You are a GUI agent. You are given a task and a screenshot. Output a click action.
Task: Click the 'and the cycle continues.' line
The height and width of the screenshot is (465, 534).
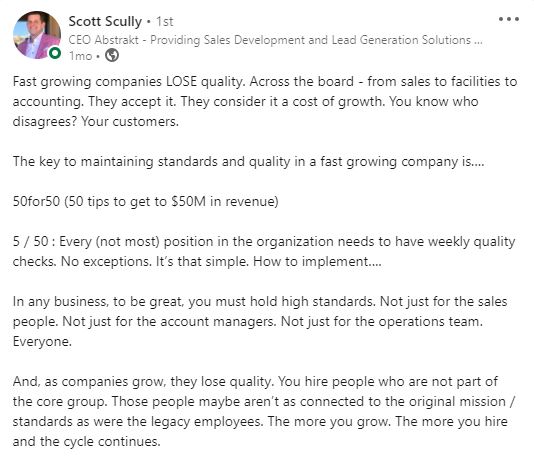[87, 441]
